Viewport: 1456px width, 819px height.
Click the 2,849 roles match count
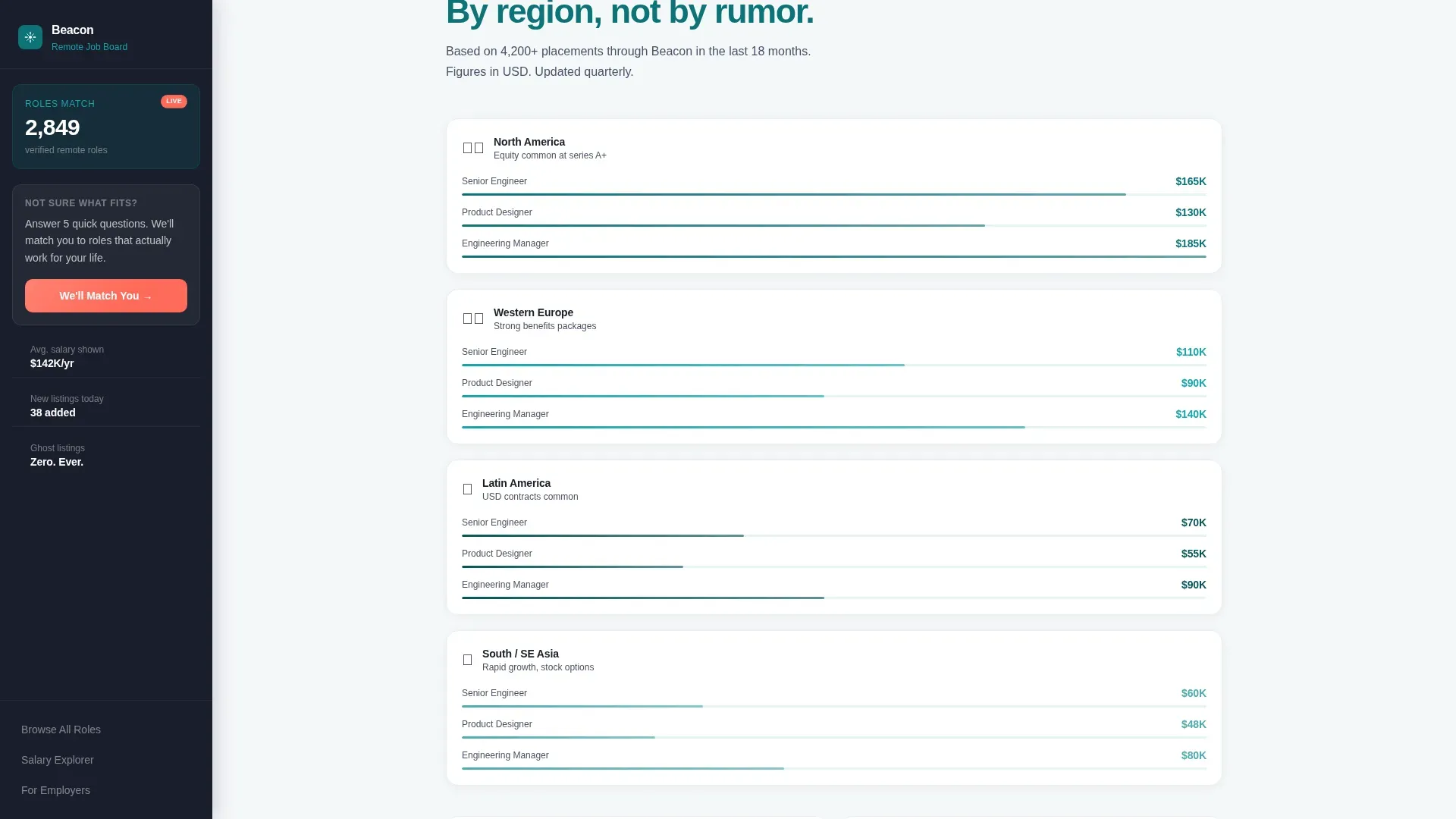click(x=52, y=127)
